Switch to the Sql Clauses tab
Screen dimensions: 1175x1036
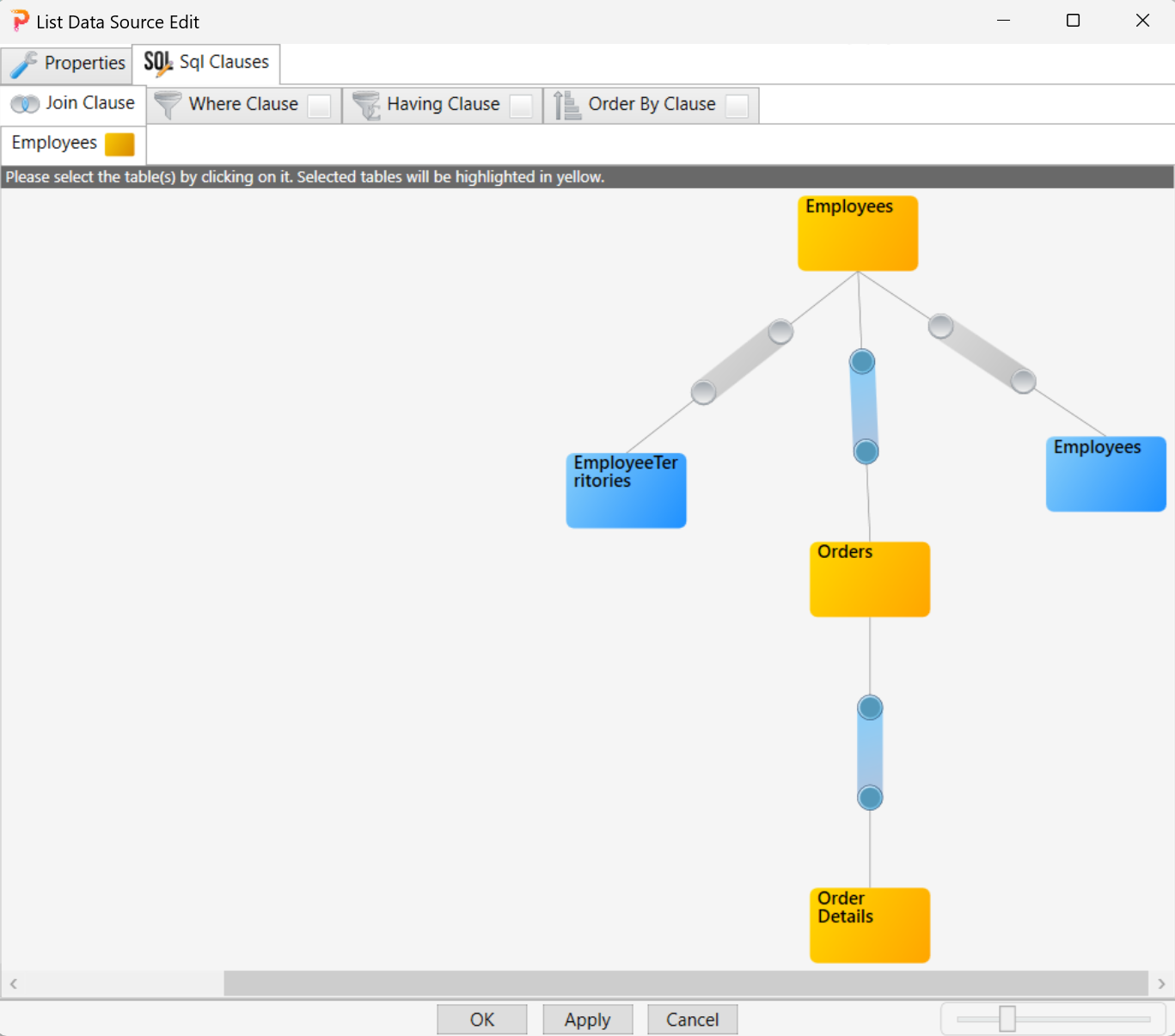[206, 63]
